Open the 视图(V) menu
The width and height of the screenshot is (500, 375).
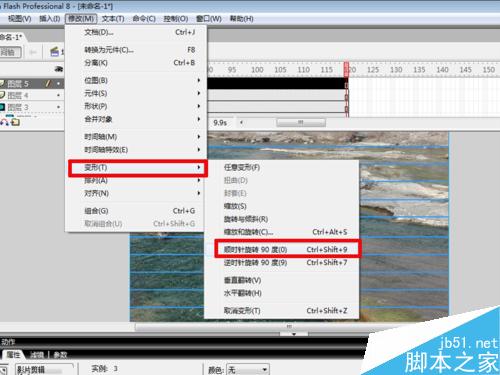[x=19, y=19]
